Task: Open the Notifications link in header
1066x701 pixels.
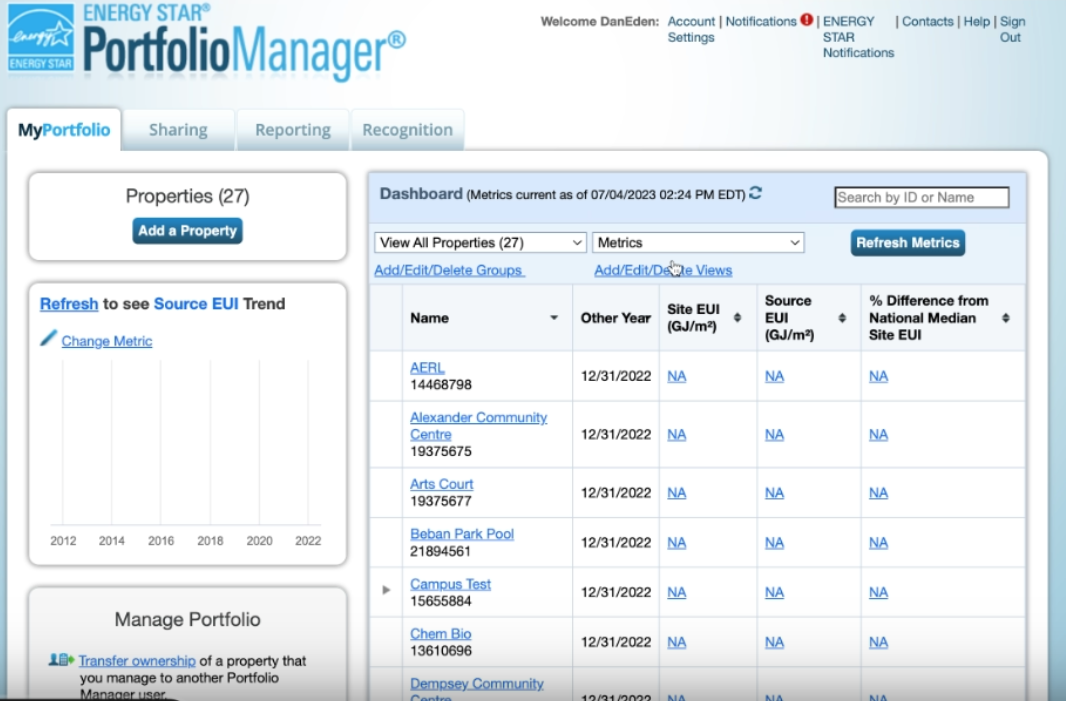Action: [761, 21]
